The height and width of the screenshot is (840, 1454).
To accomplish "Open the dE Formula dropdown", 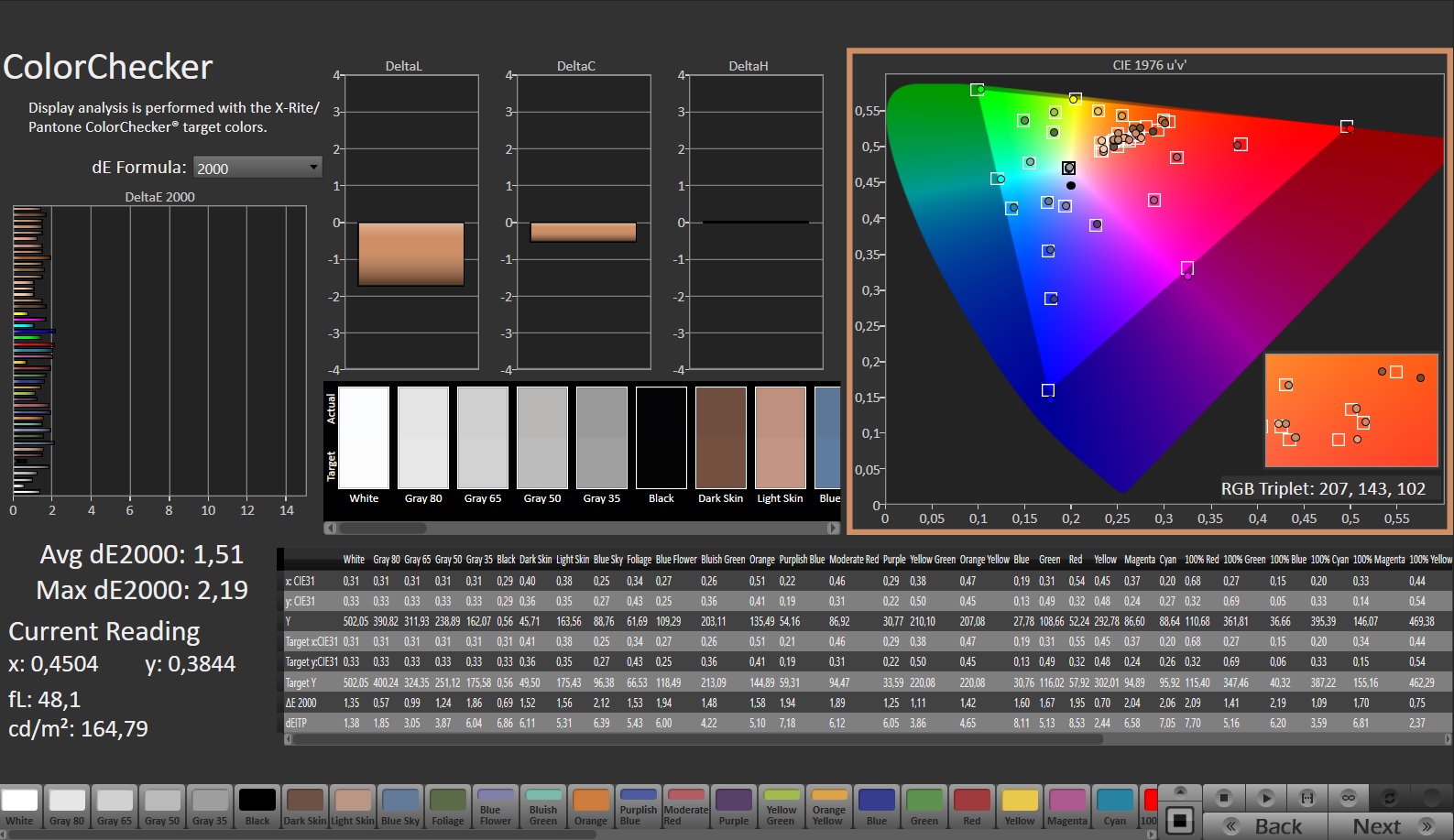I will pos(257,168).
